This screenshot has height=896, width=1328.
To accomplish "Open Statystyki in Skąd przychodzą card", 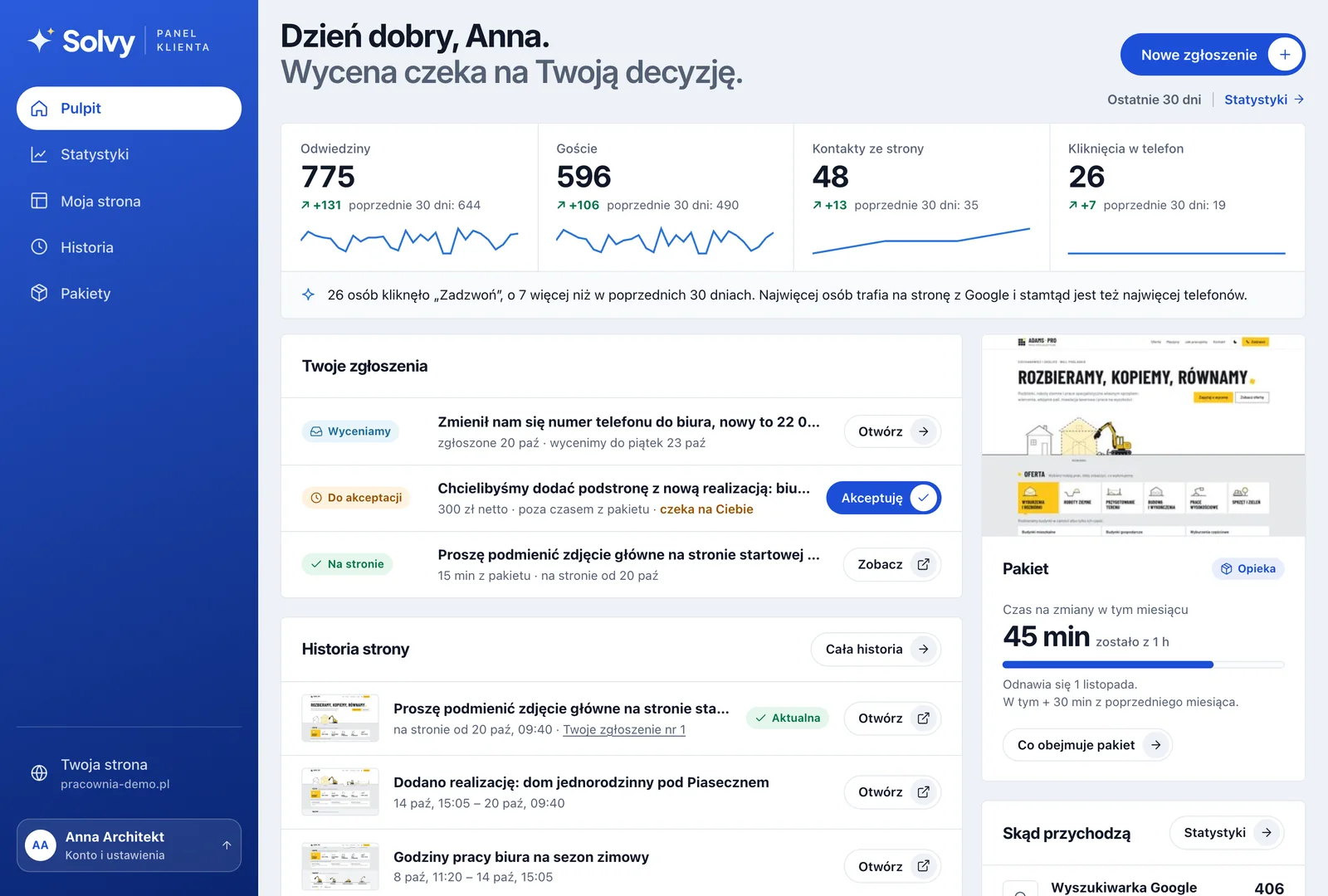I will 1227,833.
